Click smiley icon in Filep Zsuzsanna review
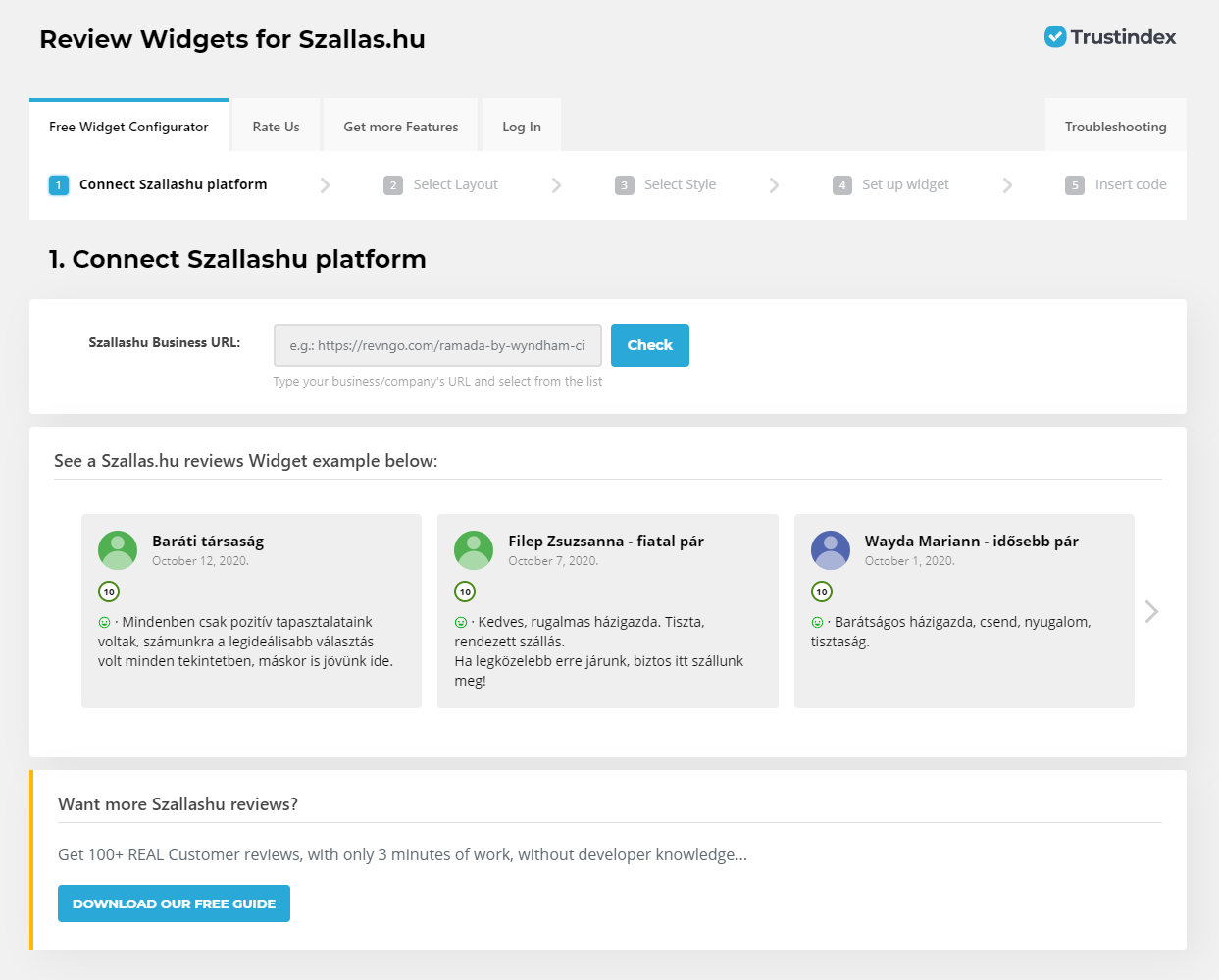1219x980 pixels. tap(461, 622)
